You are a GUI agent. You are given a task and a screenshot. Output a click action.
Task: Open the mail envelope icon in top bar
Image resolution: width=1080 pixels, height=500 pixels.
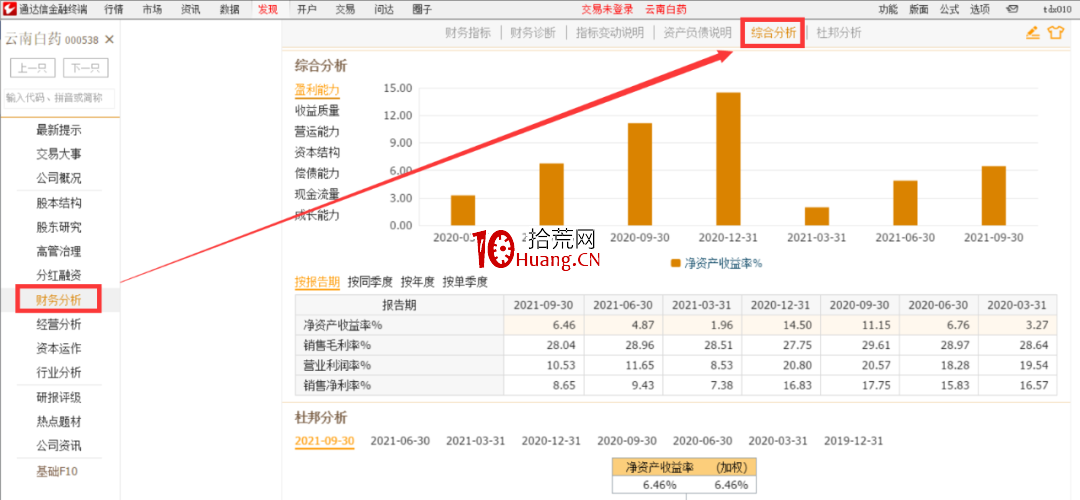[x=1012, y=10]
